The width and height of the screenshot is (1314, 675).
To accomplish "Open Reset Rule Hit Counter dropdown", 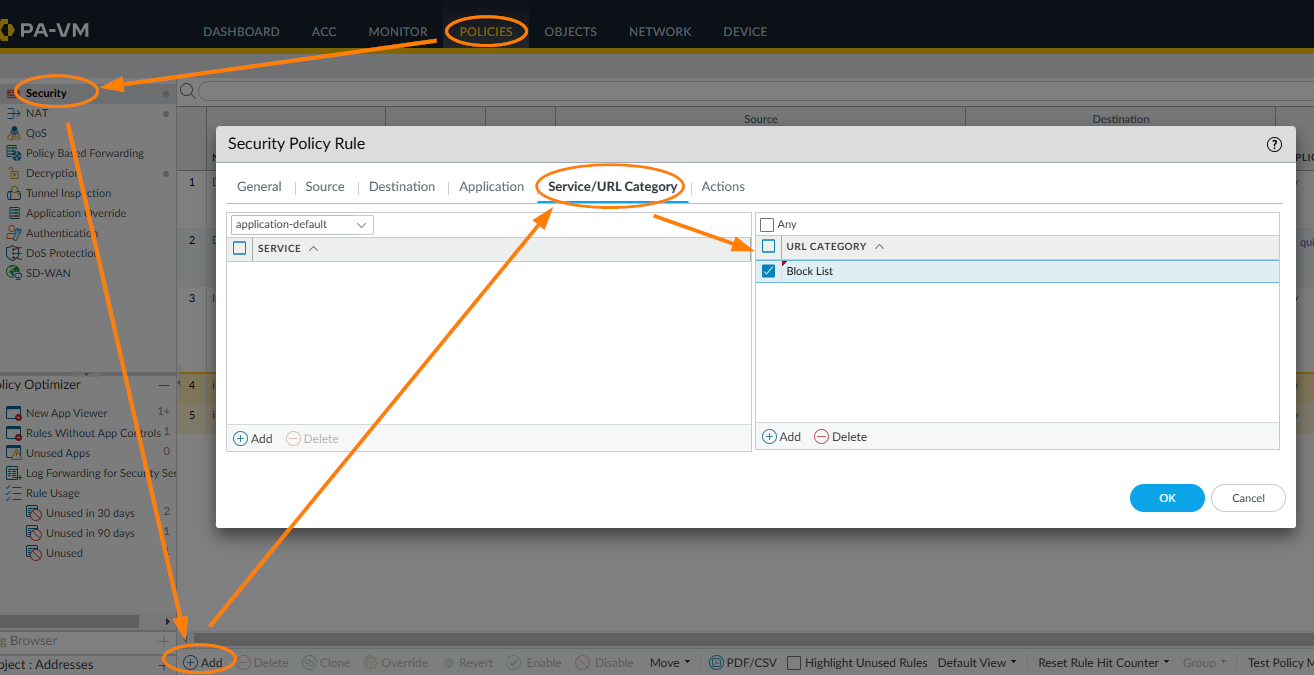I will 1104,662.
